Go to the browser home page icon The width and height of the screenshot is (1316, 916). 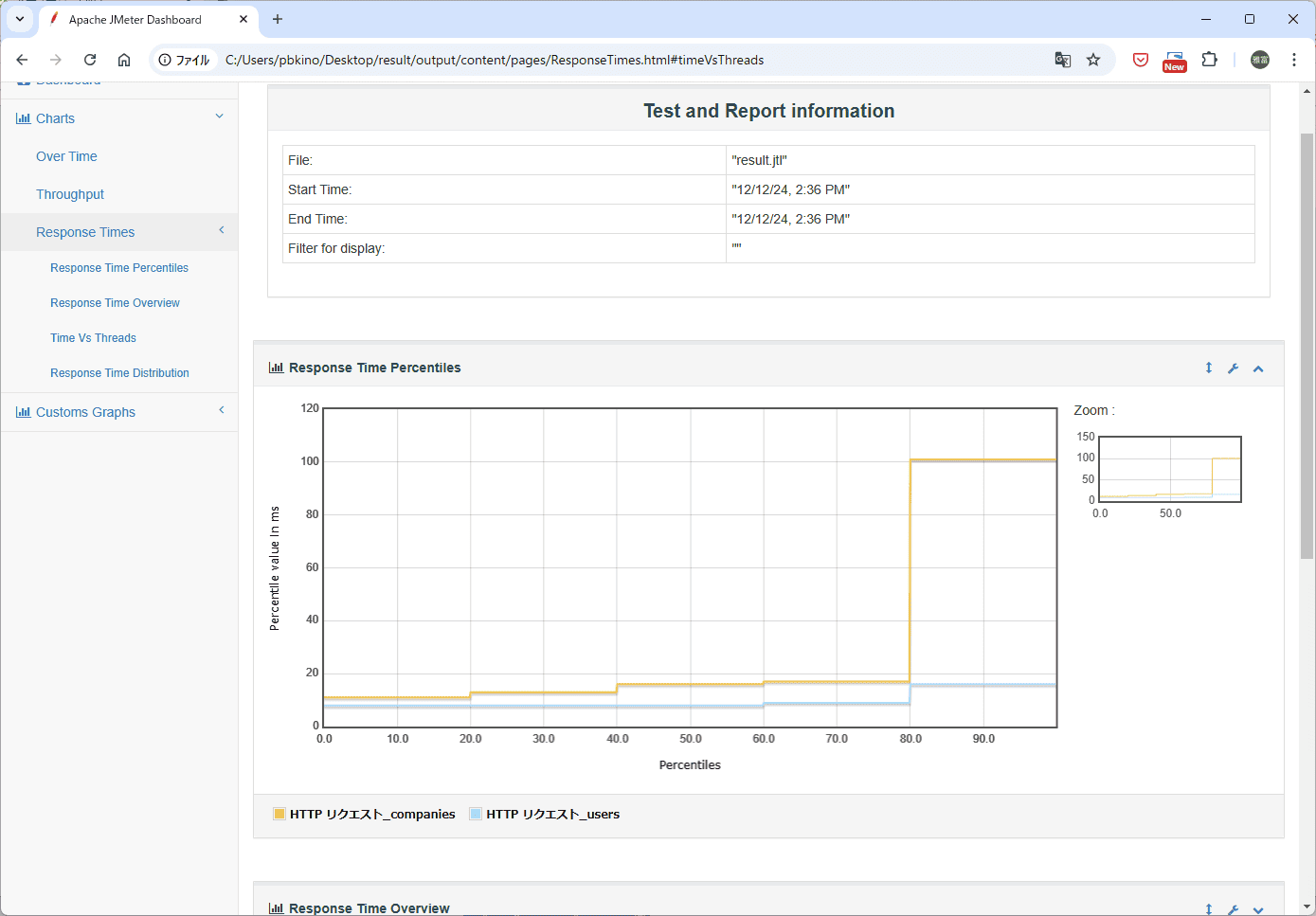(124, 60)
